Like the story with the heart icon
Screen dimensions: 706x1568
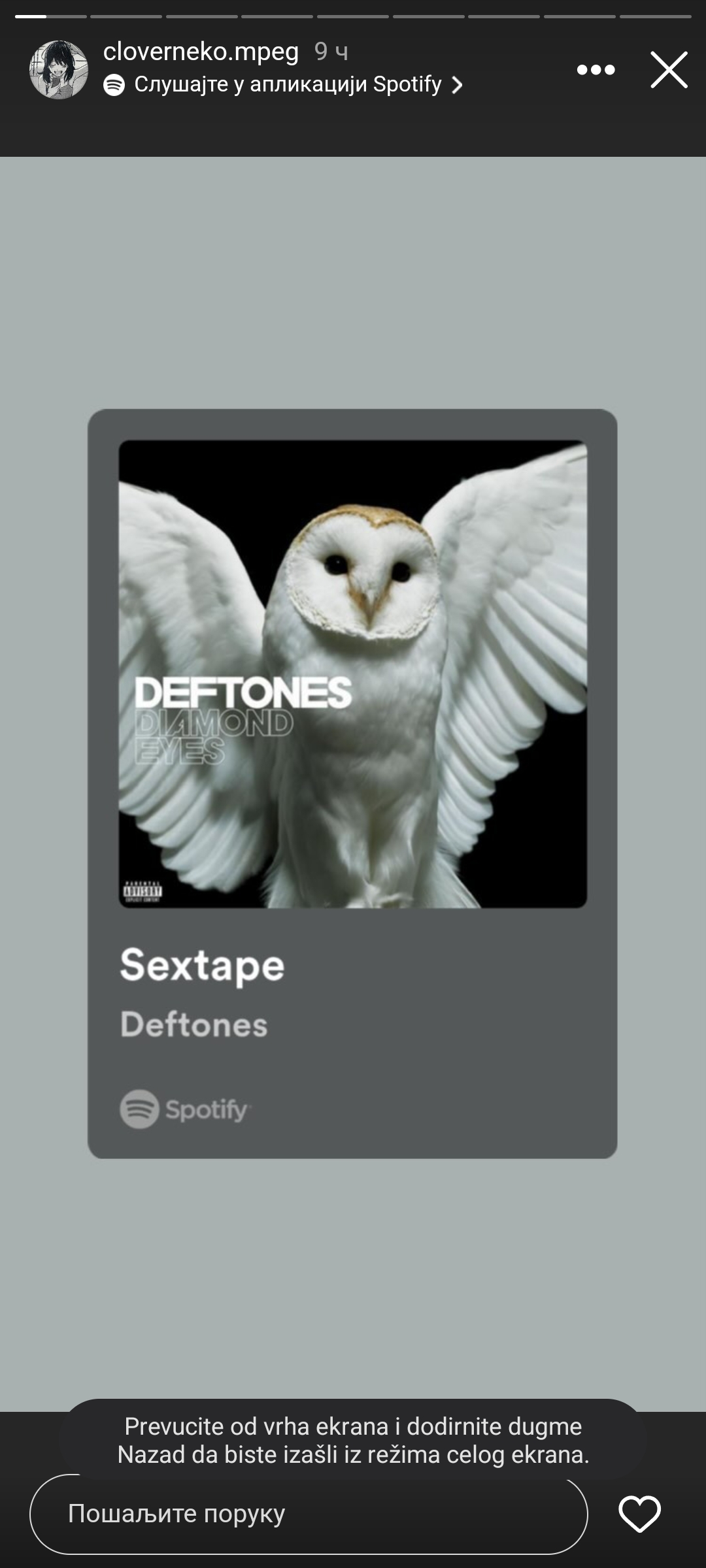pos(639,1514)
